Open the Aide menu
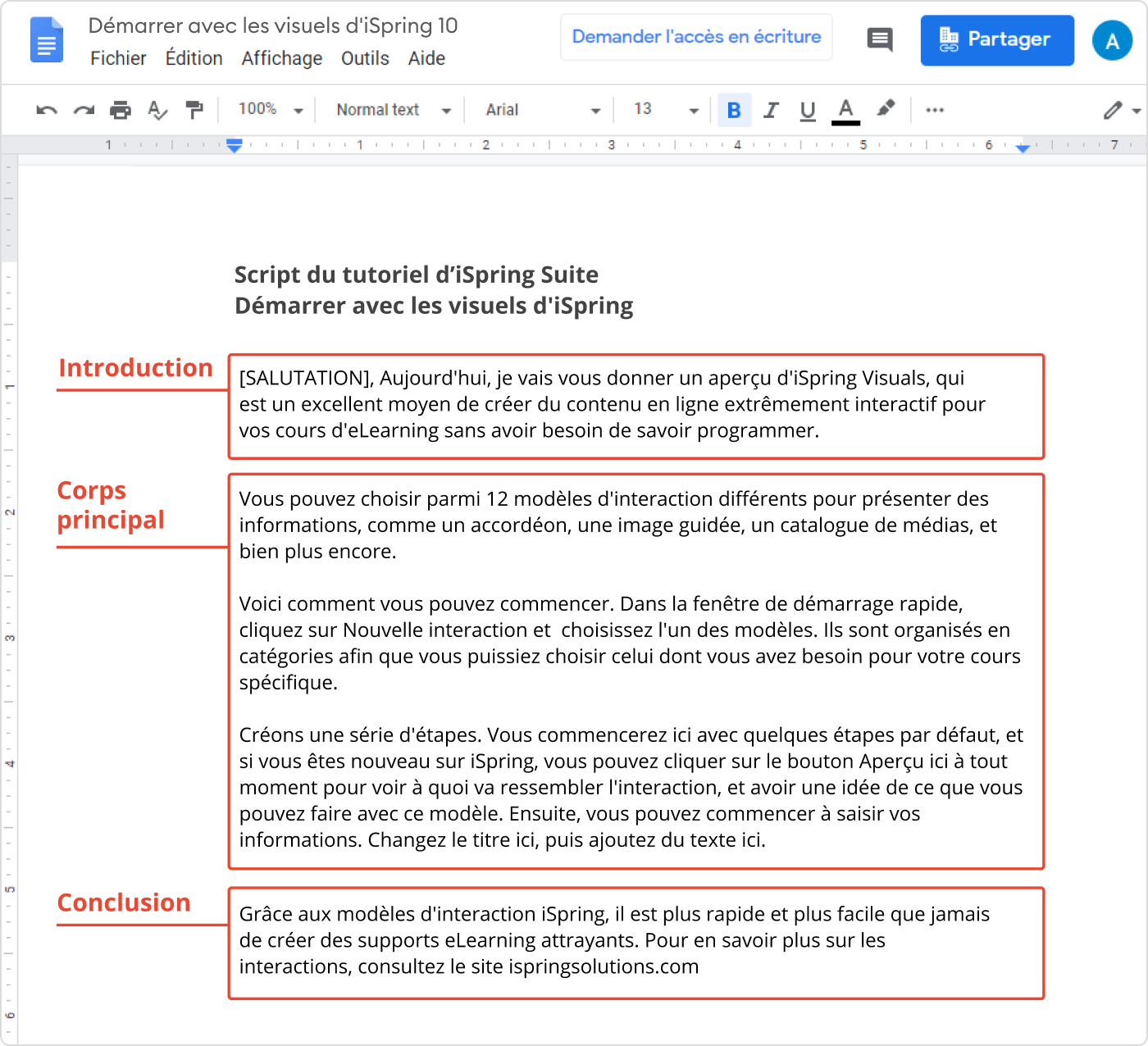Screen dimensions: 1148x1046 (426, 58)
